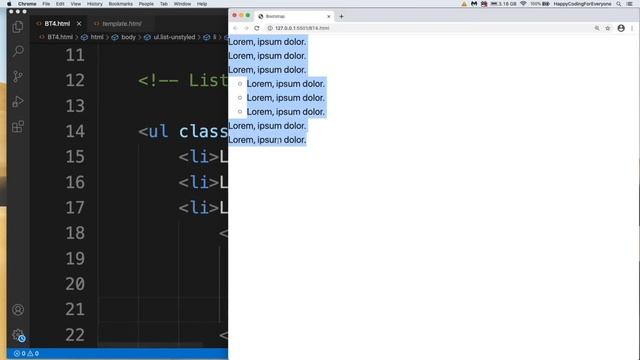Open the Bookmarks menu
The height and width of the screenshot is (360, 640).
pyautogui.click(x=120, y=4)
